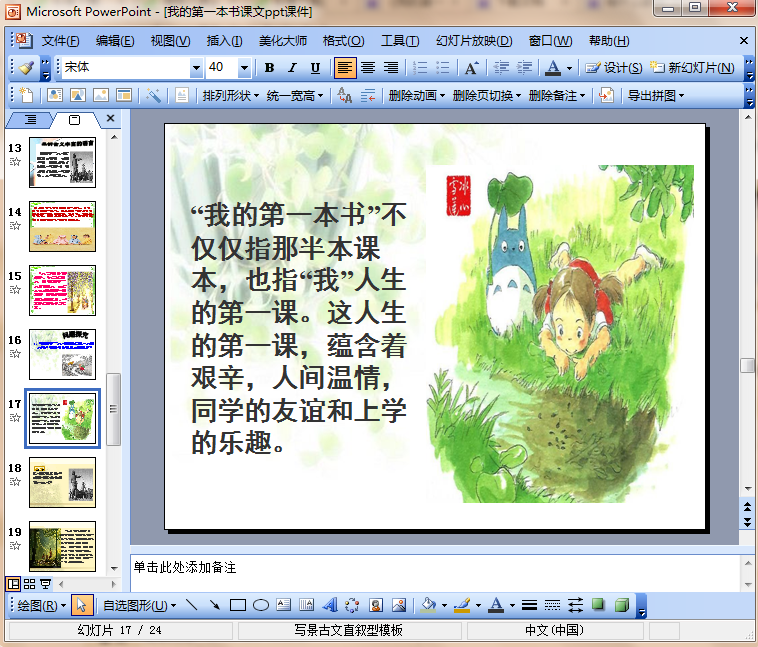Viewport: 758px width, 647px height.
Task: Select the Oval drawing tool
Action: 261,605
